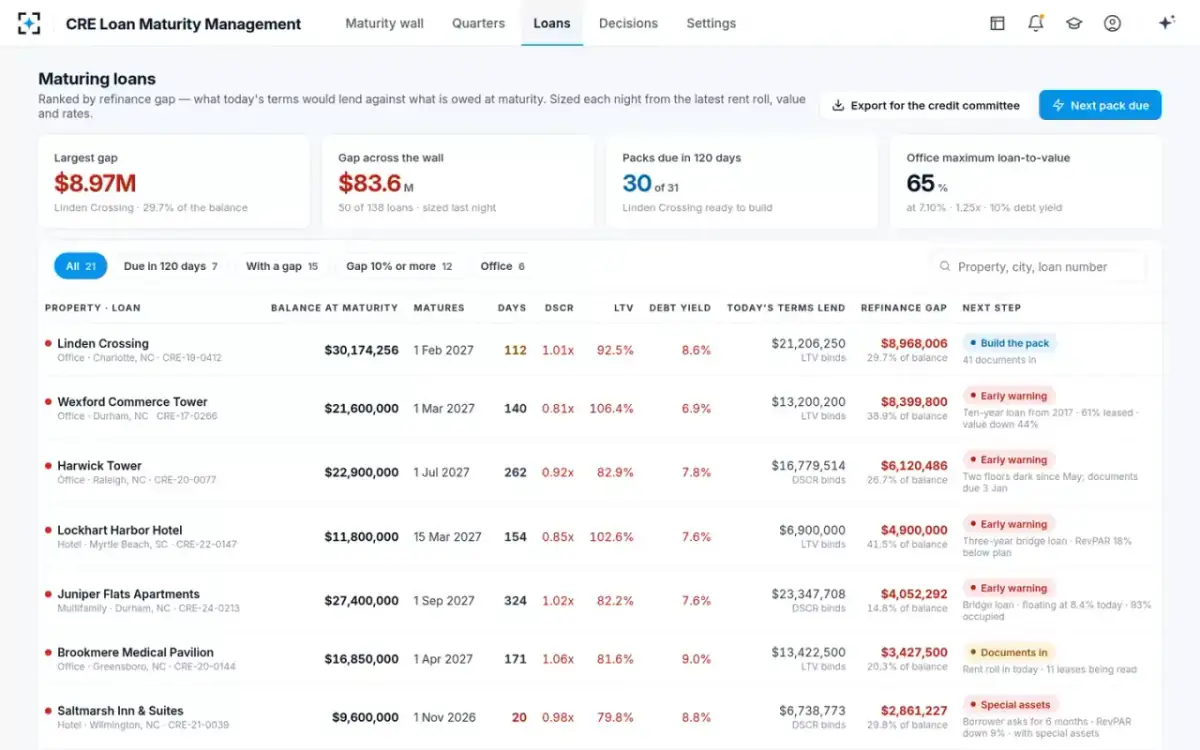Open the sparkle AI assistant icon
This screenshot has width=1200, height=750.
click(1166, 23)
